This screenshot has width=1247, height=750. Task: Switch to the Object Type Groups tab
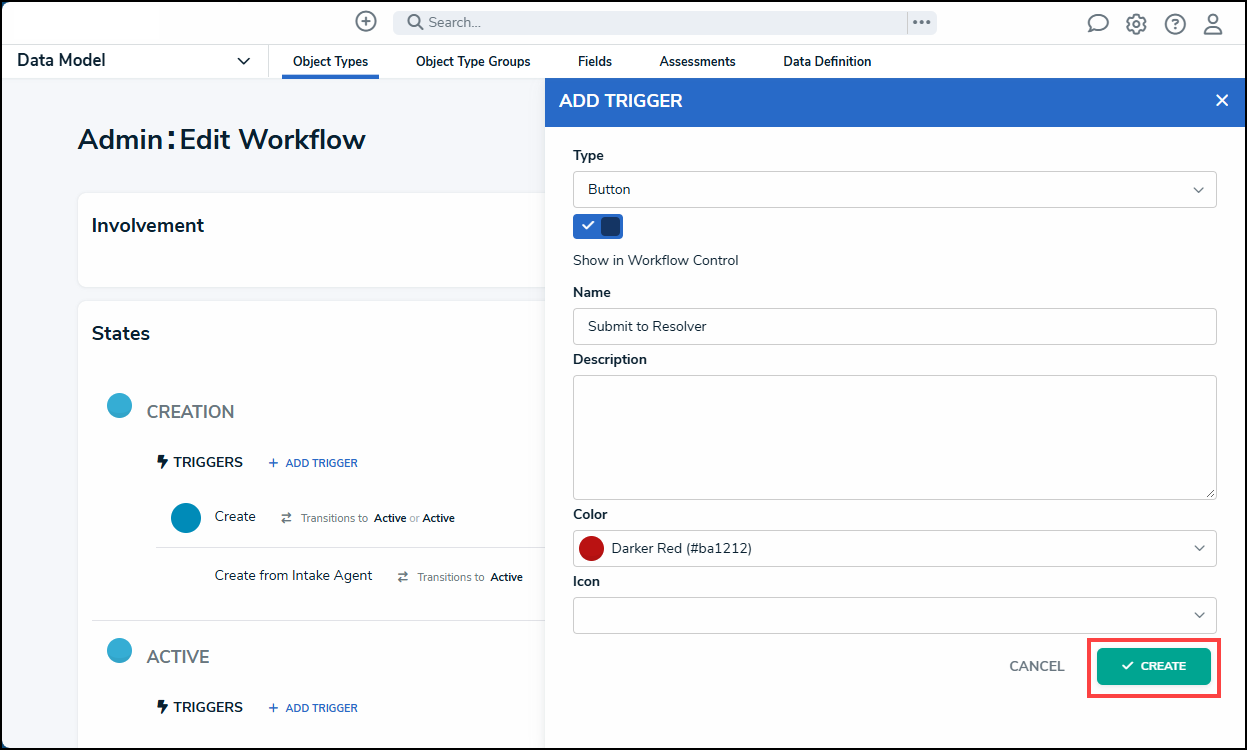coord(473,61)
